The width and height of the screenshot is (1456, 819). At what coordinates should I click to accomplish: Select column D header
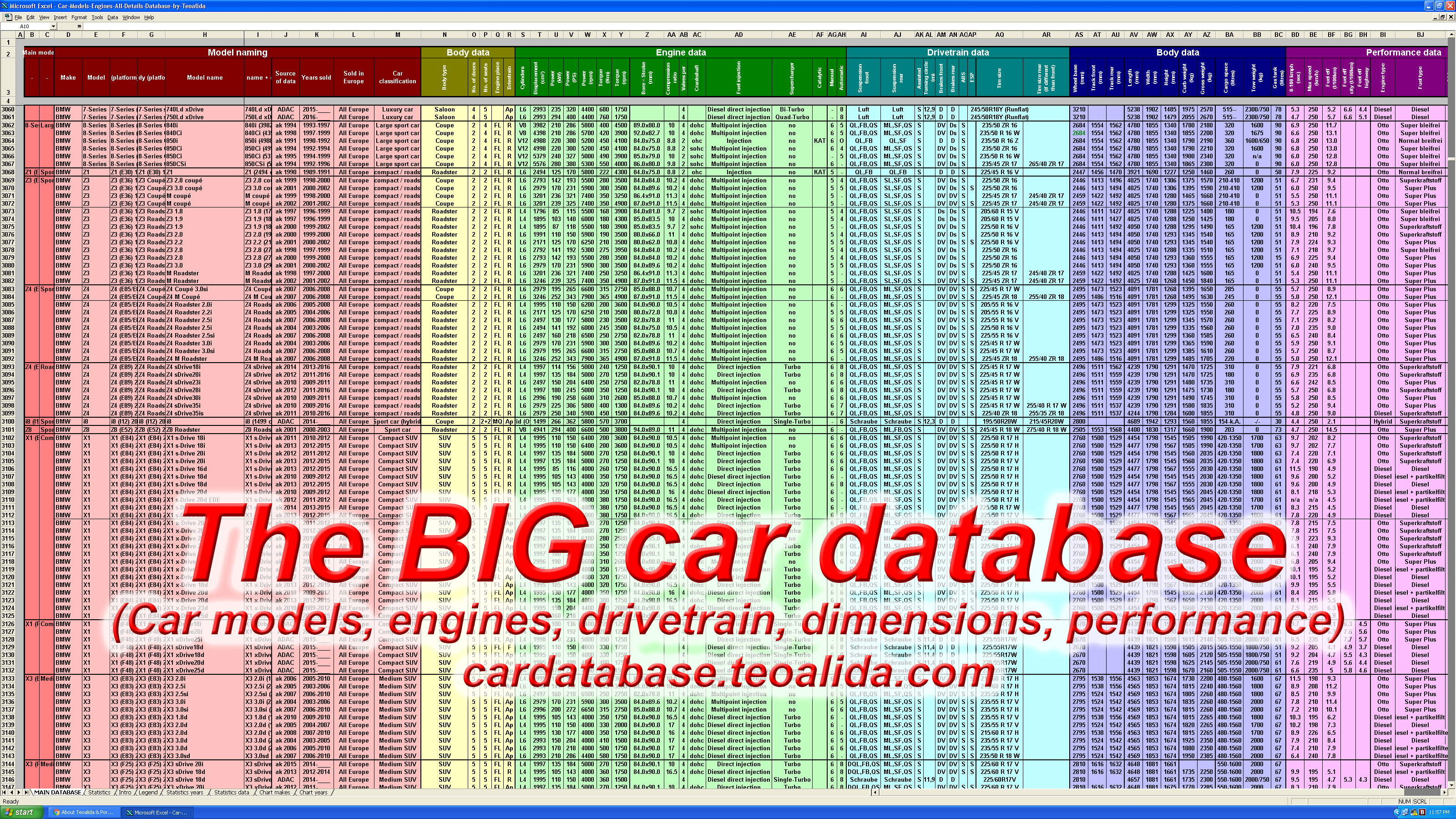coord(68,35)
